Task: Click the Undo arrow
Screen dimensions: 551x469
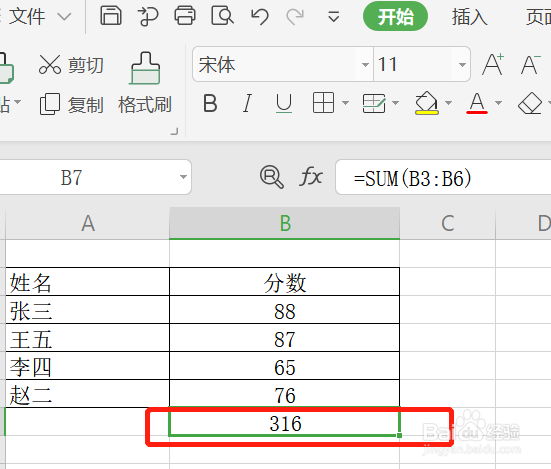Action: [260, 17]
